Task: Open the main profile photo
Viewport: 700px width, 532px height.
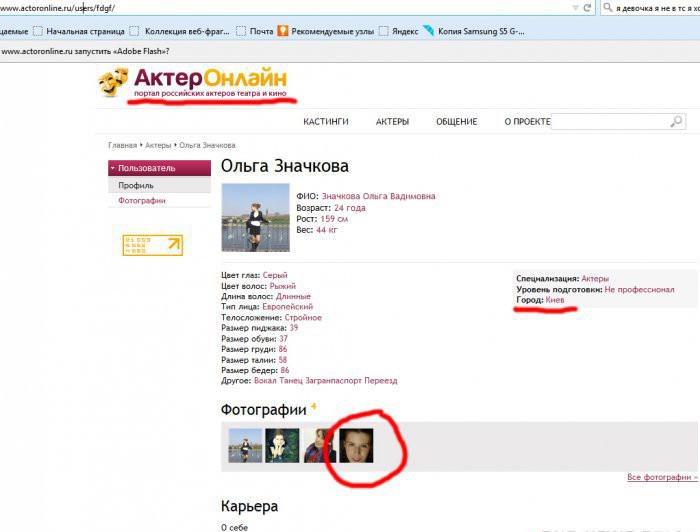Action: 255,217
